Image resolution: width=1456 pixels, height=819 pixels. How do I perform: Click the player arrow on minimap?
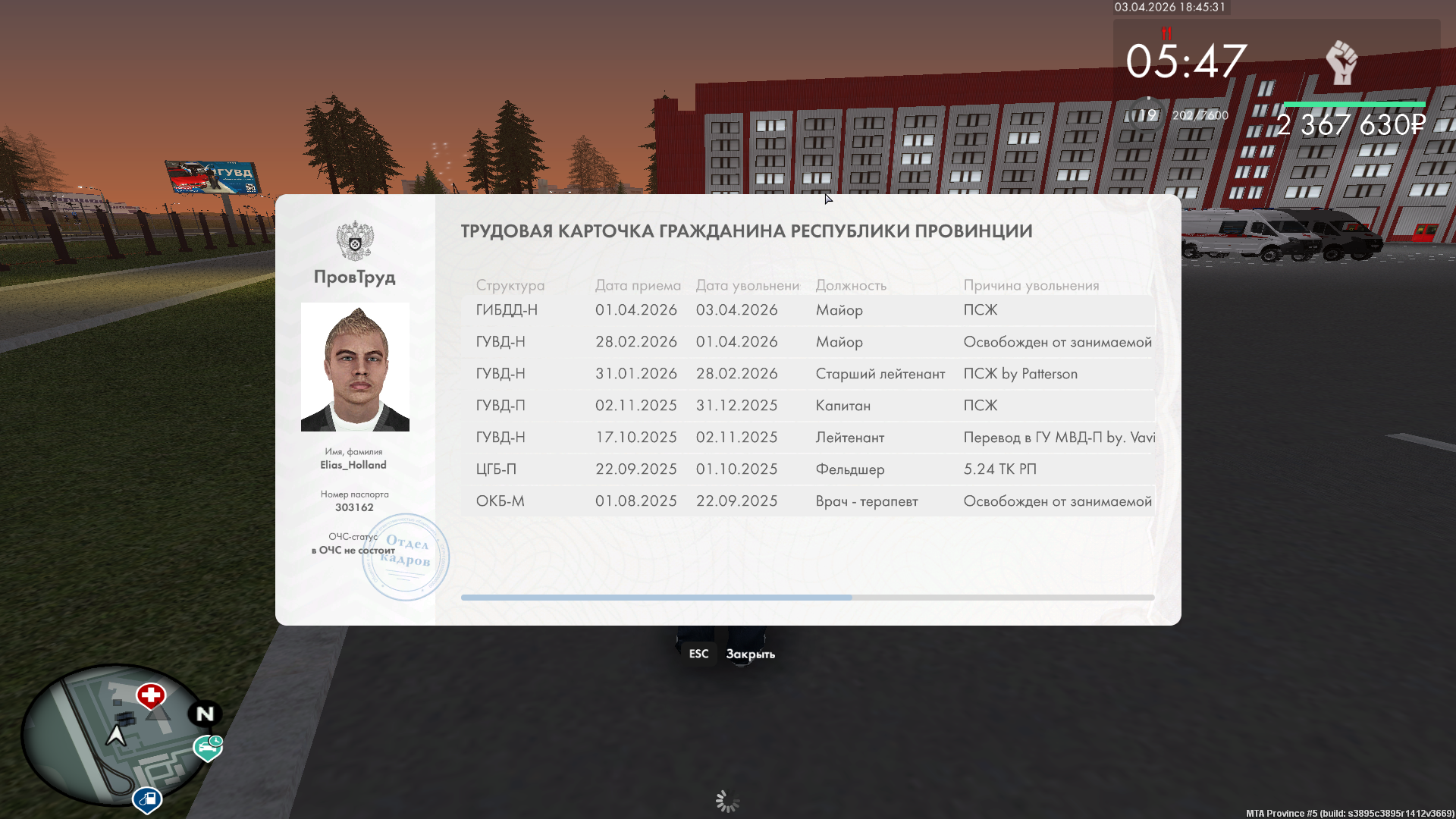tap(116, 735)
